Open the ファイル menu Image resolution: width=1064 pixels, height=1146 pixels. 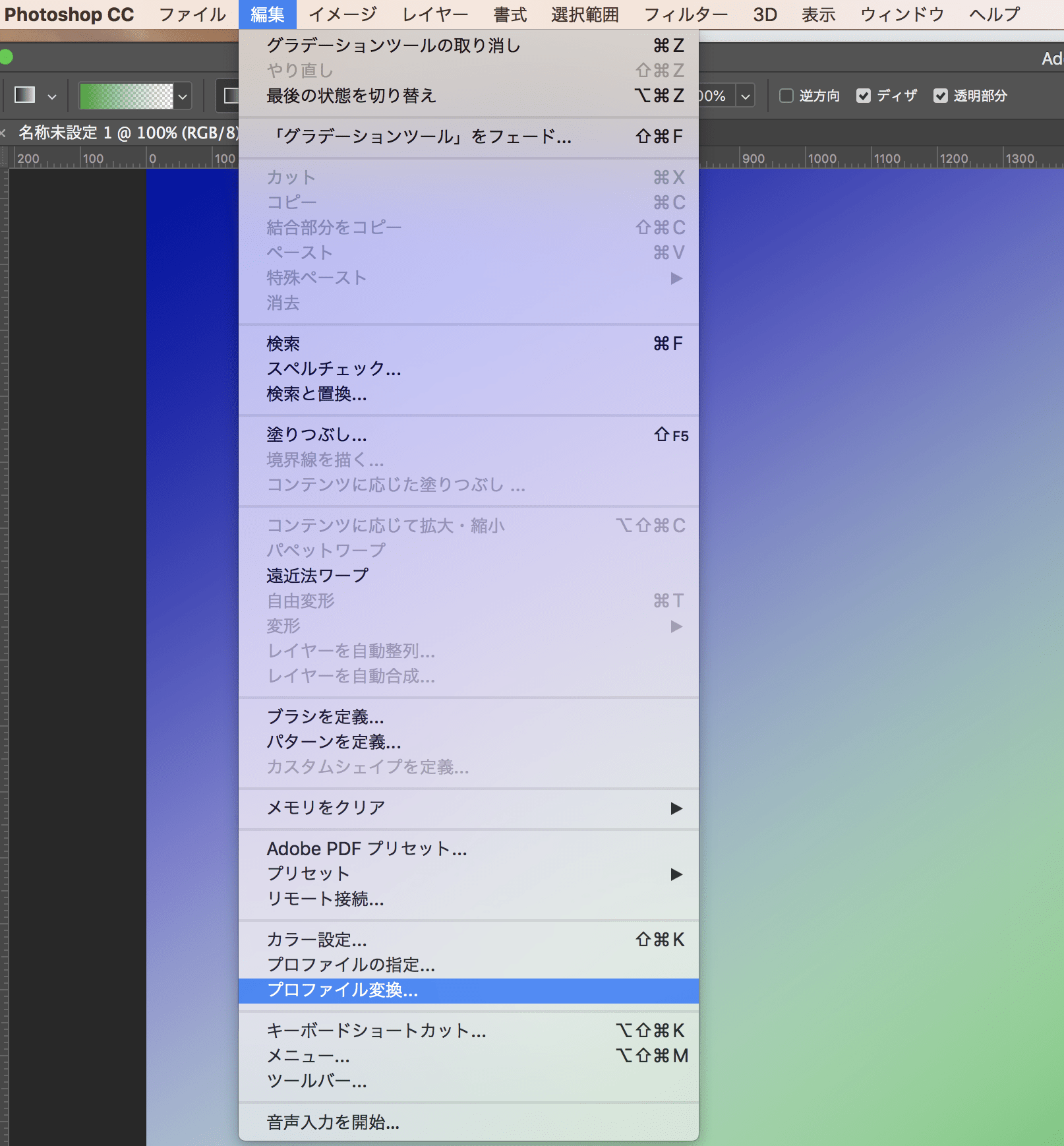(192, 15)
